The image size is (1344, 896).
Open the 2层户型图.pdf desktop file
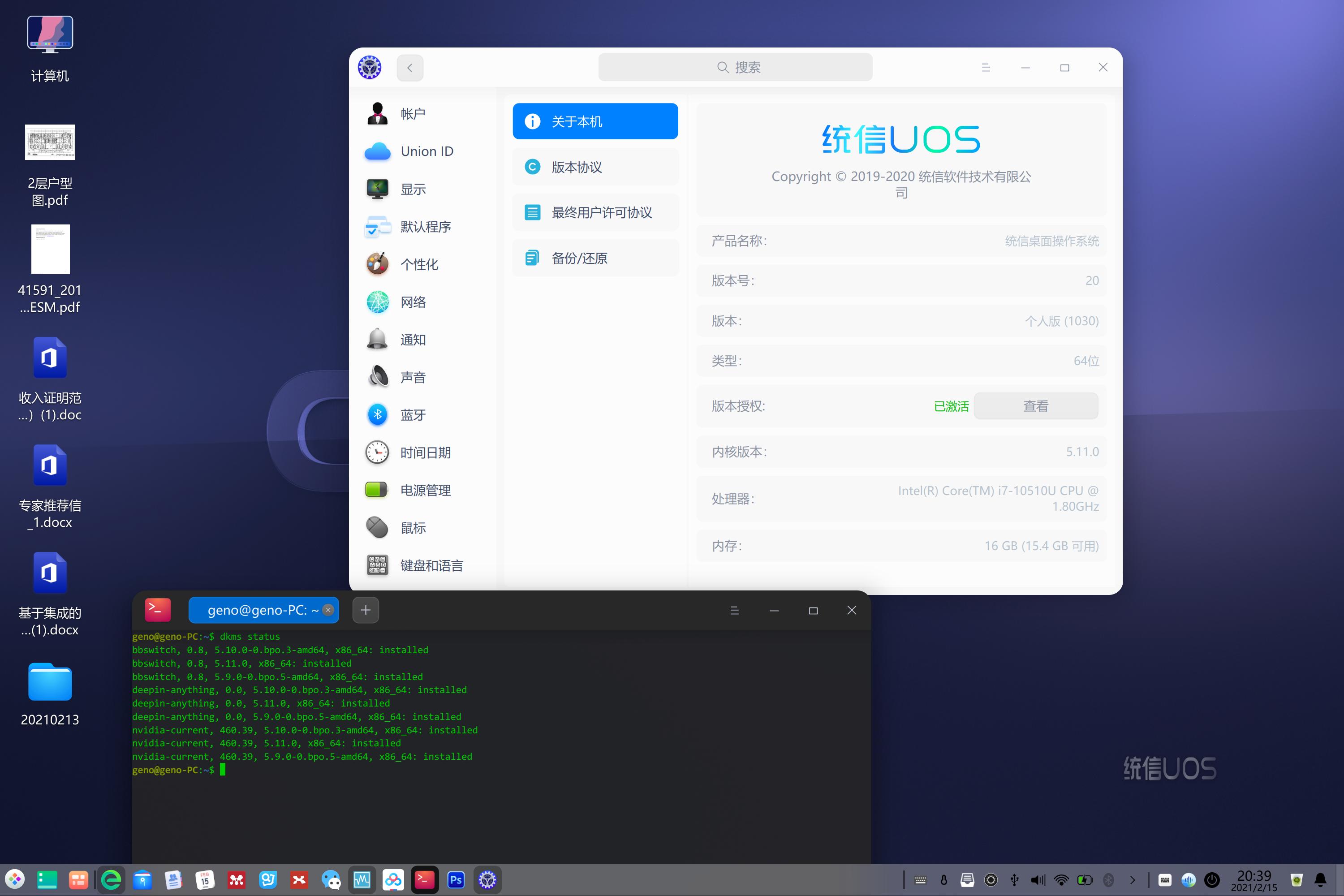[50, 143]
